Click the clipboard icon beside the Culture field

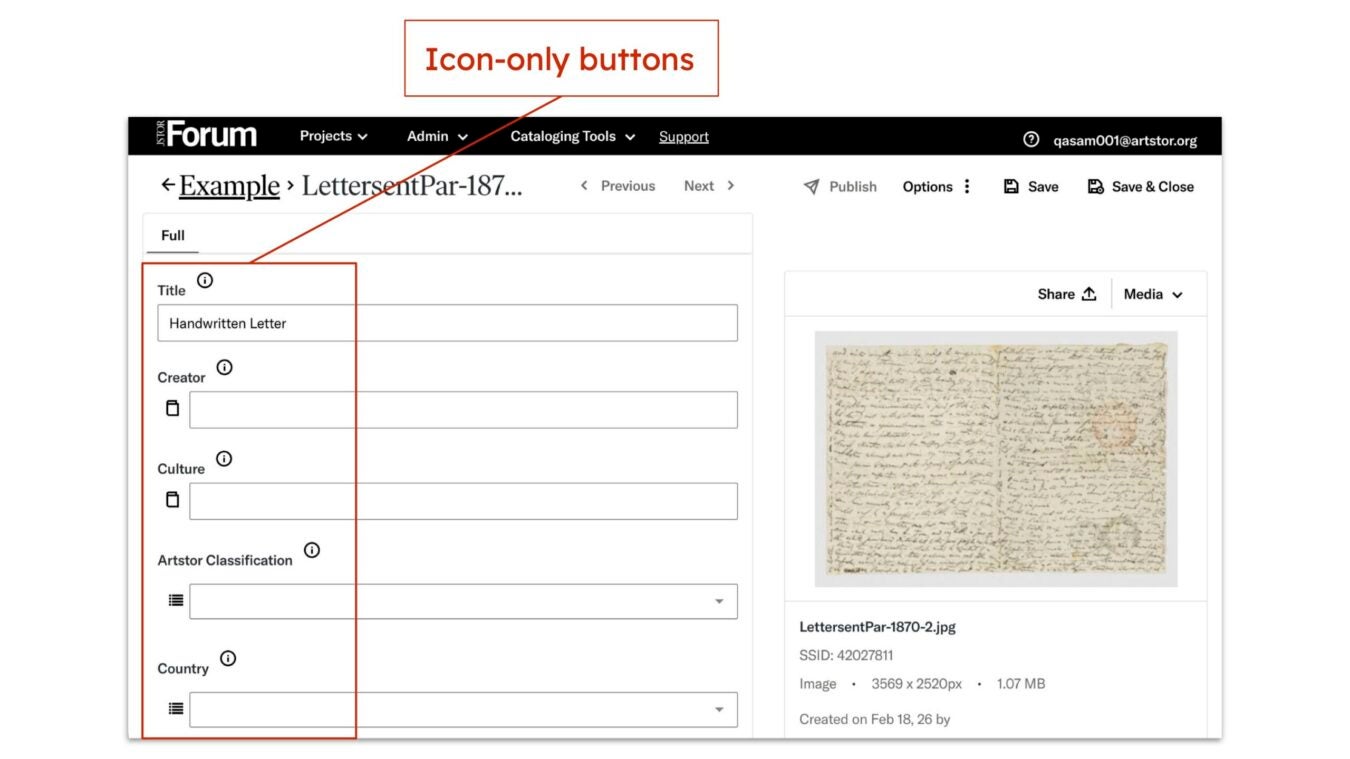(171, 500)
